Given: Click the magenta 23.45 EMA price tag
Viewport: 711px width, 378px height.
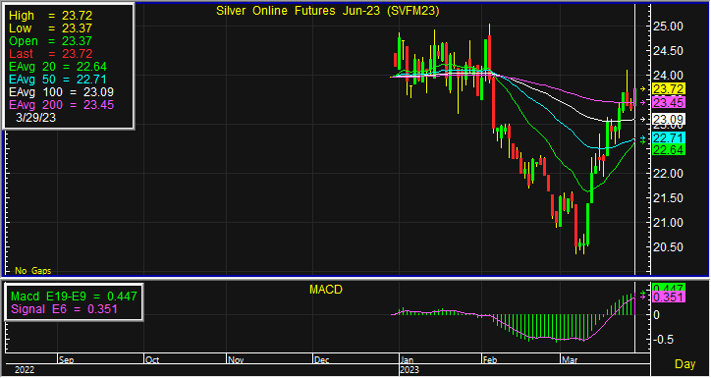Looking at the screenshot, I should point(668,102).
